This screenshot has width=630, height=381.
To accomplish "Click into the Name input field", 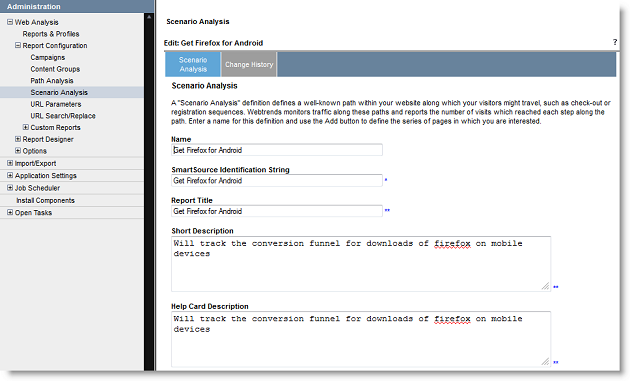I will pos(277,150).
